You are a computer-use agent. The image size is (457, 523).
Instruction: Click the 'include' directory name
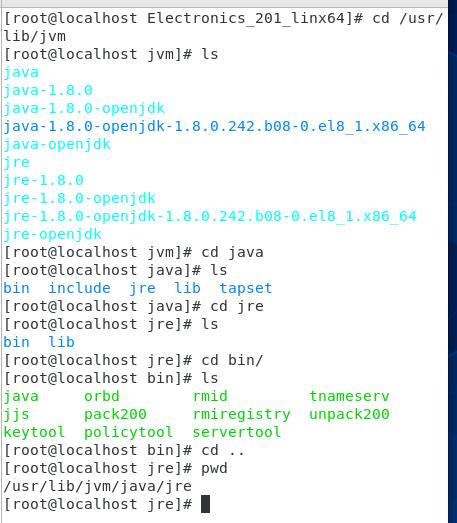coord(79,288)
